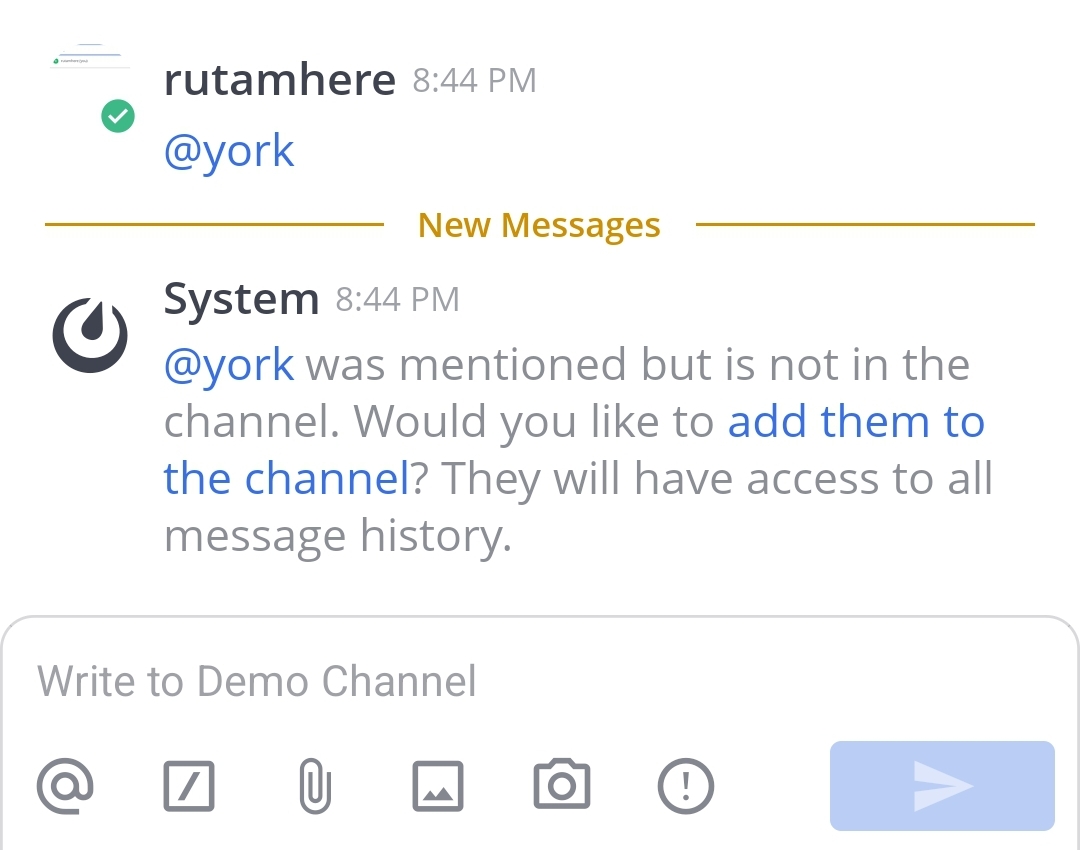
Task: Set message priority with the exclamation icon
Action: 686,785
